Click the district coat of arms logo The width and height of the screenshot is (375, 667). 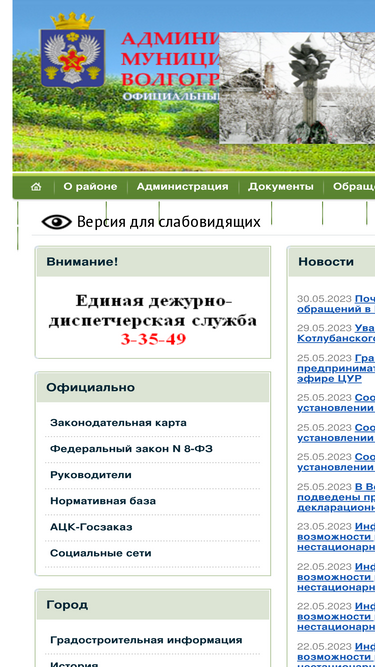[x=72, y=51]
